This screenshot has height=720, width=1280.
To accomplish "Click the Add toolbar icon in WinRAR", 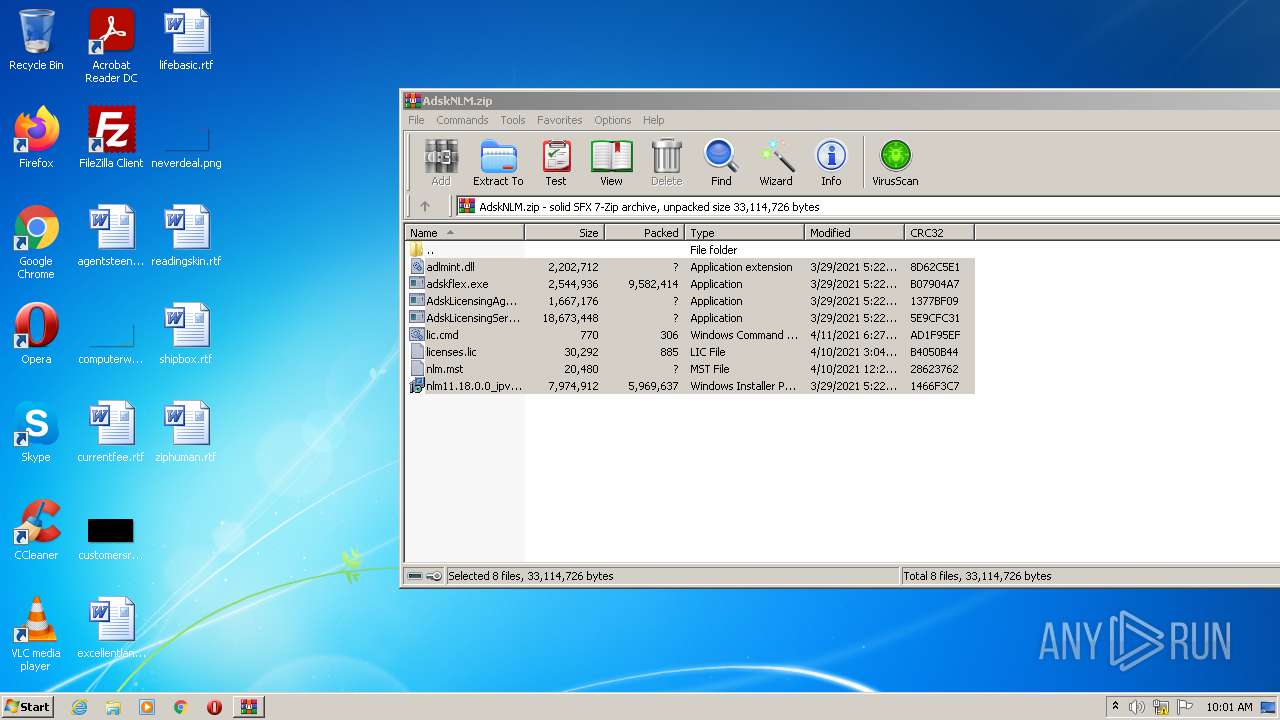I will 441,163.
